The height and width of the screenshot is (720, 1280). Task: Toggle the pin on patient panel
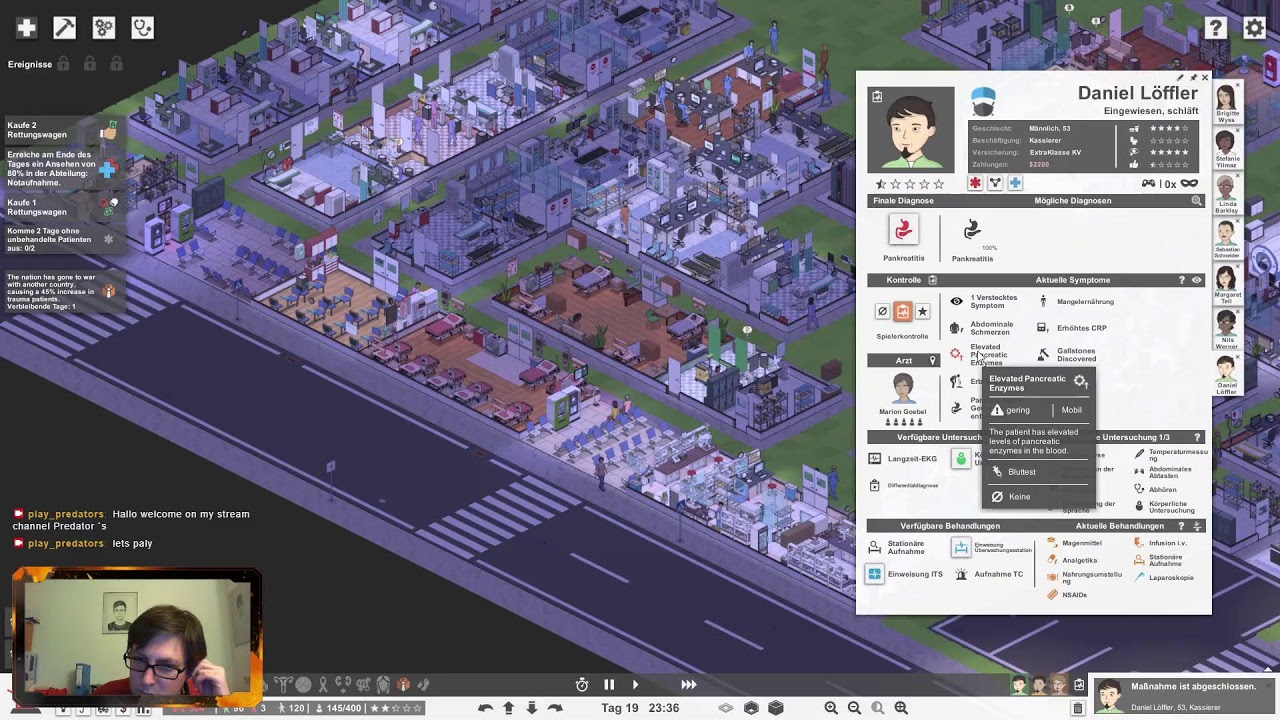pyautogui.click(x=1193, y=77)
